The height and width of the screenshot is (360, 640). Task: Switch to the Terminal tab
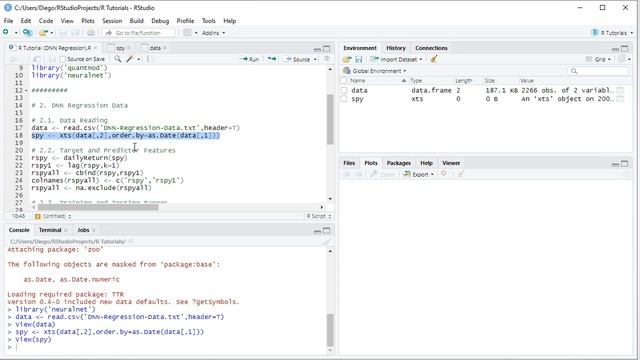[x=50, y=230]
